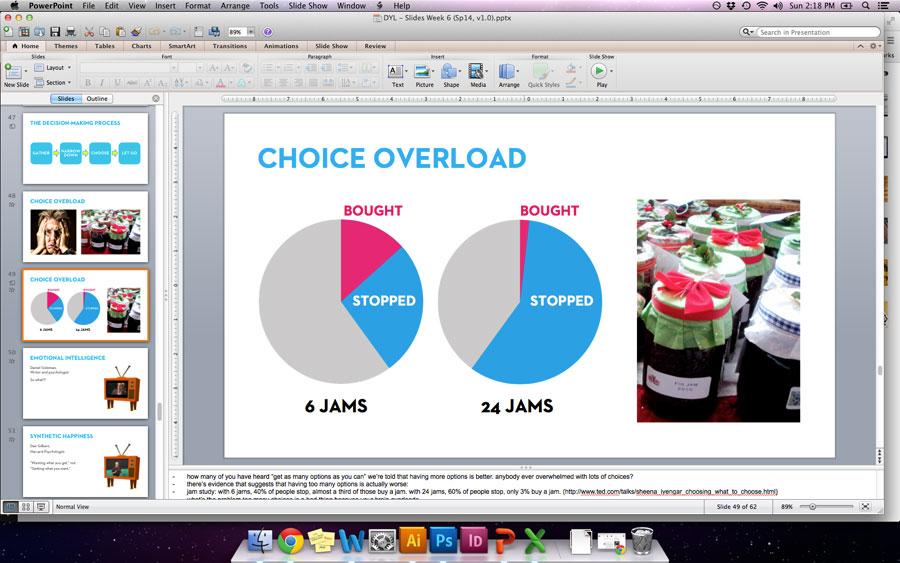Image resolution: width=900 pixels, height=563 pixels.
Task: Click the New Presentation icon
Action: pyautogui.click(x=9, y=32)
